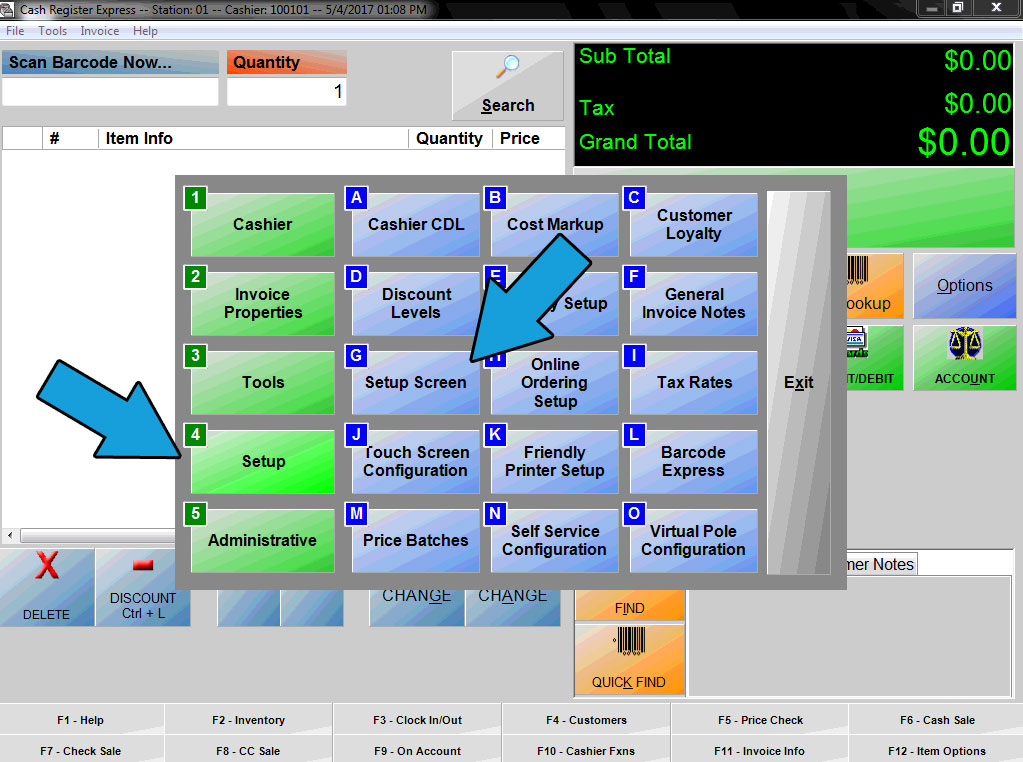Click the Price column header
The height and width of the screenshot is (762, 1023).
point(528,138)
